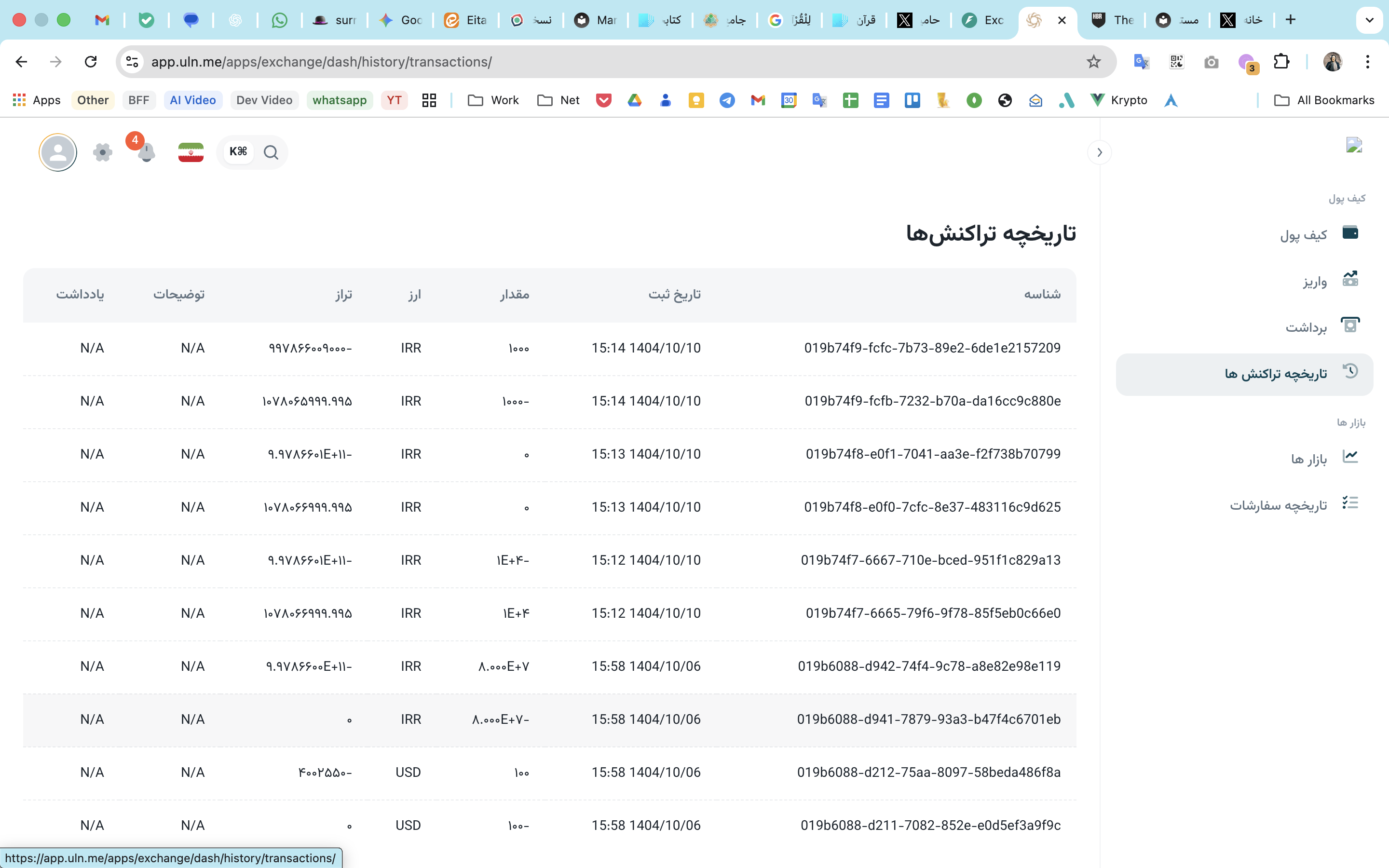Open the Work bookmarks folder
This screenshot has width=1389, height=868.
tap(493, 100)
